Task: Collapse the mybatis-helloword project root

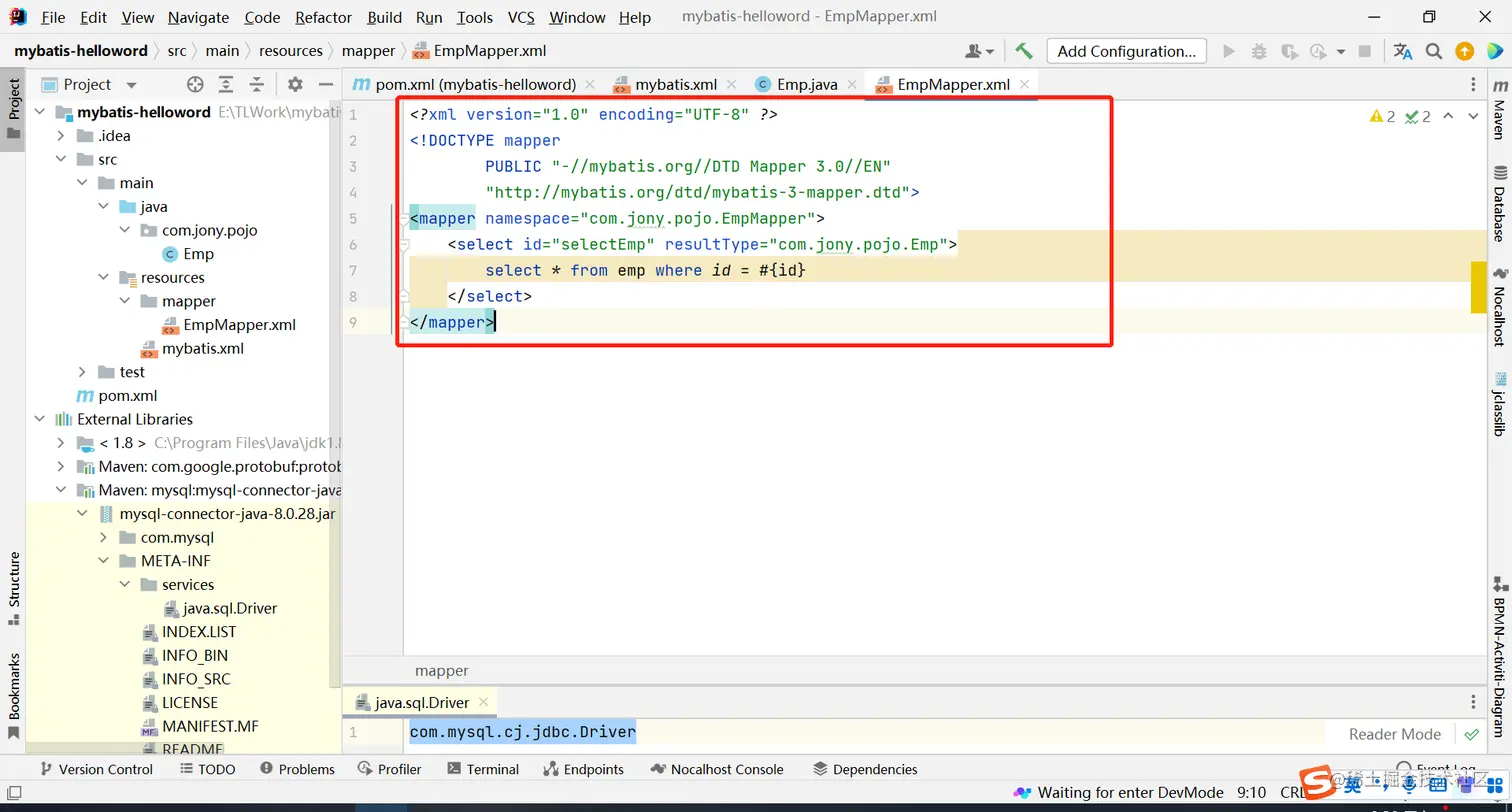Action: (x=40, y=112)
